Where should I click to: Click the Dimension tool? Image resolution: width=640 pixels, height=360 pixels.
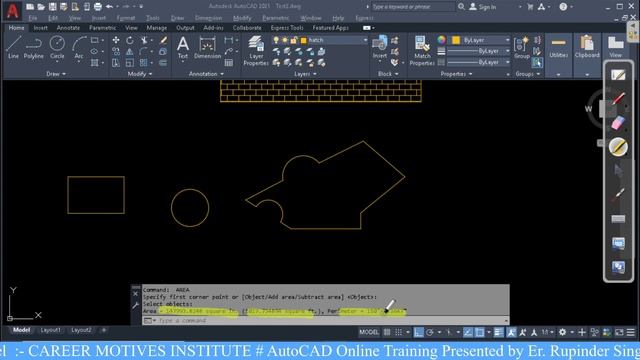[x=207, y=47]
